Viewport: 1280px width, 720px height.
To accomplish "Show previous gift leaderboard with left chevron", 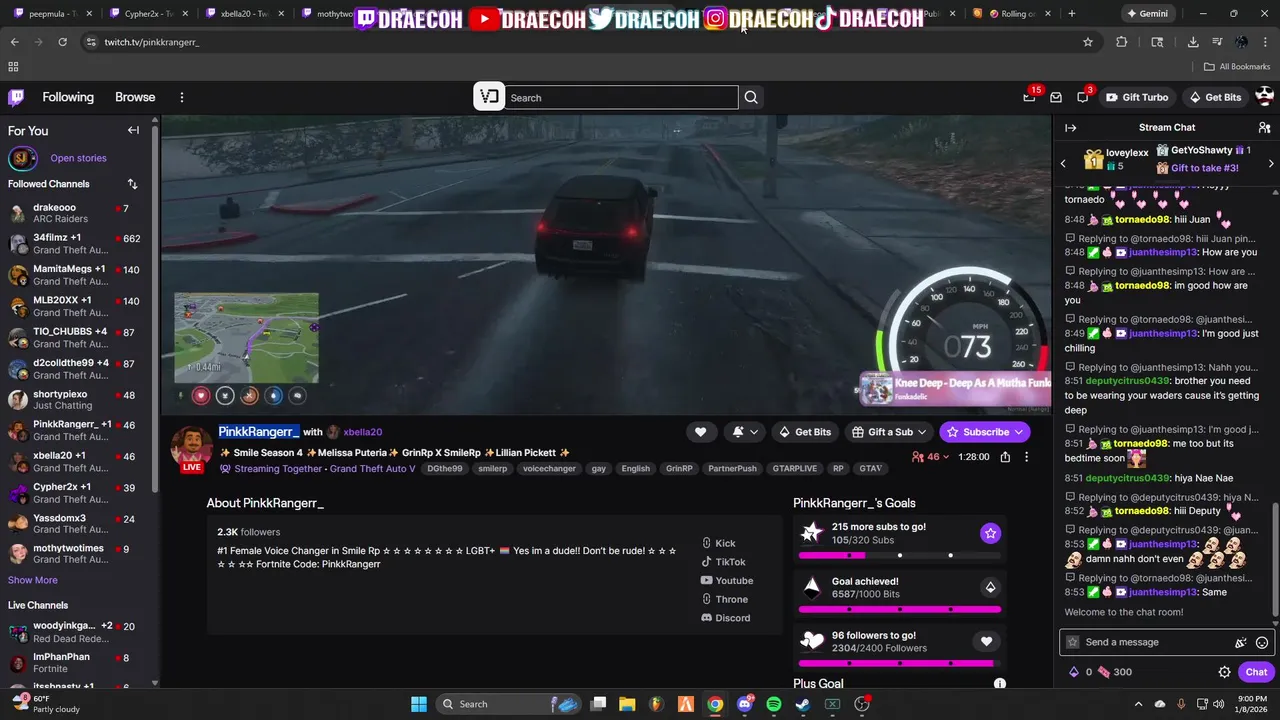I will (x=1063, y=163).
